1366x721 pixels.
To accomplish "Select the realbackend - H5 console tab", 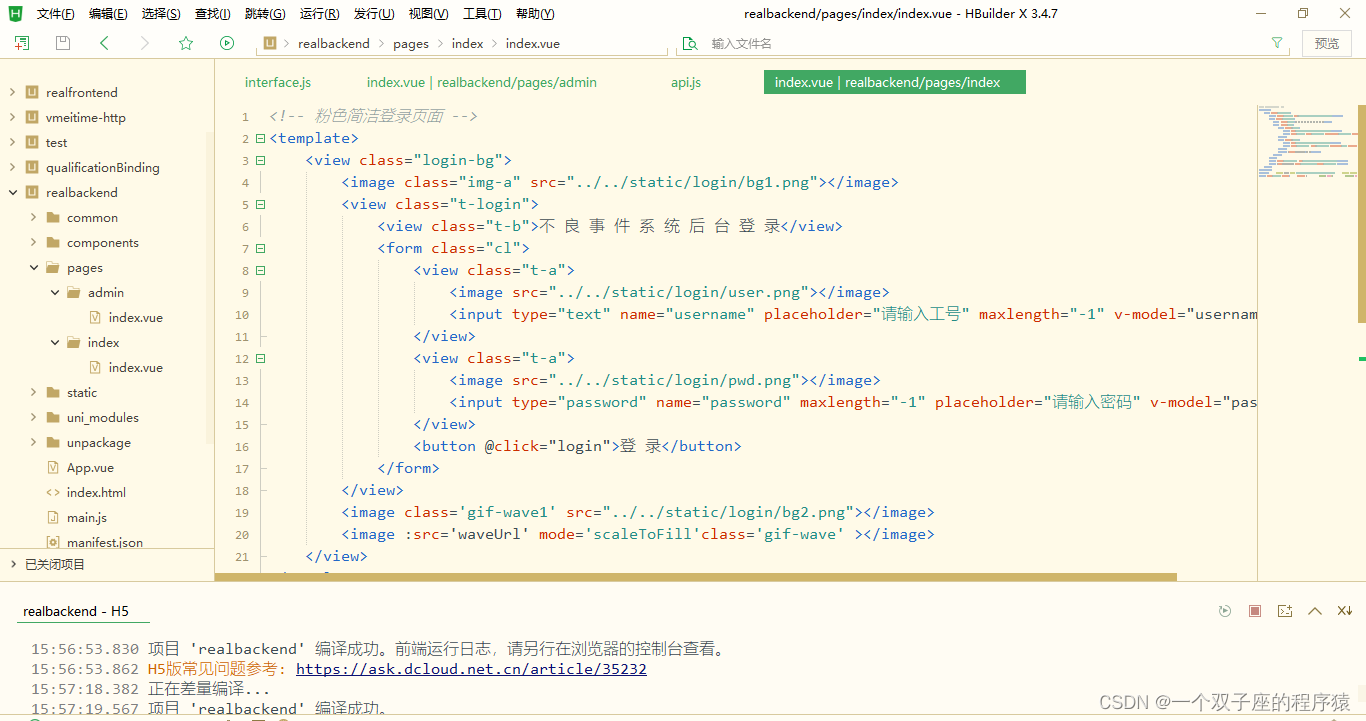I will [x=76, y=611].
